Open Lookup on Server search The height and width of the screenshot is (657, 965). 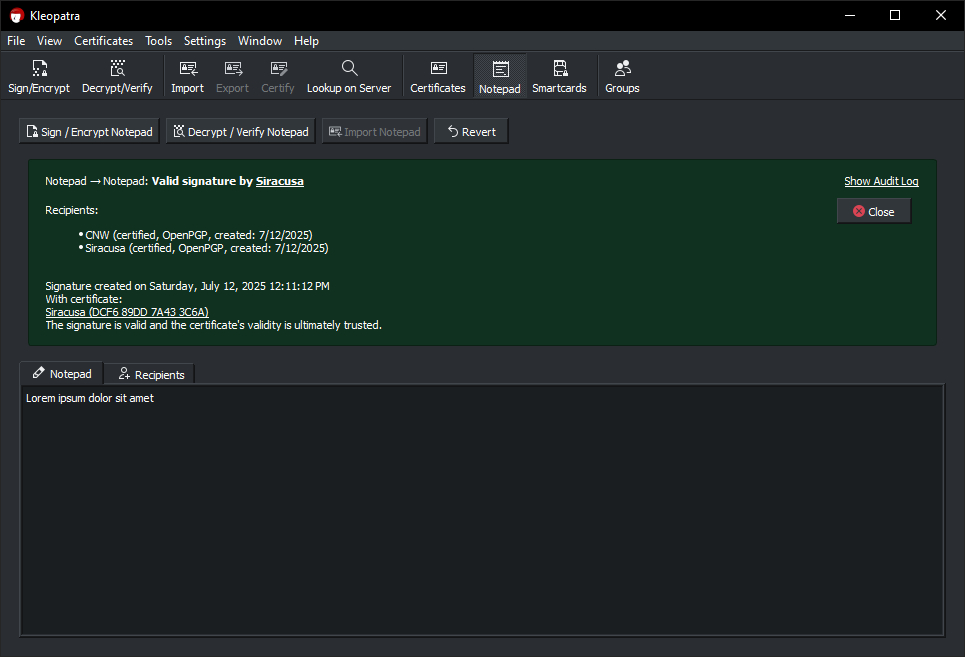click(x=349, y=76)
